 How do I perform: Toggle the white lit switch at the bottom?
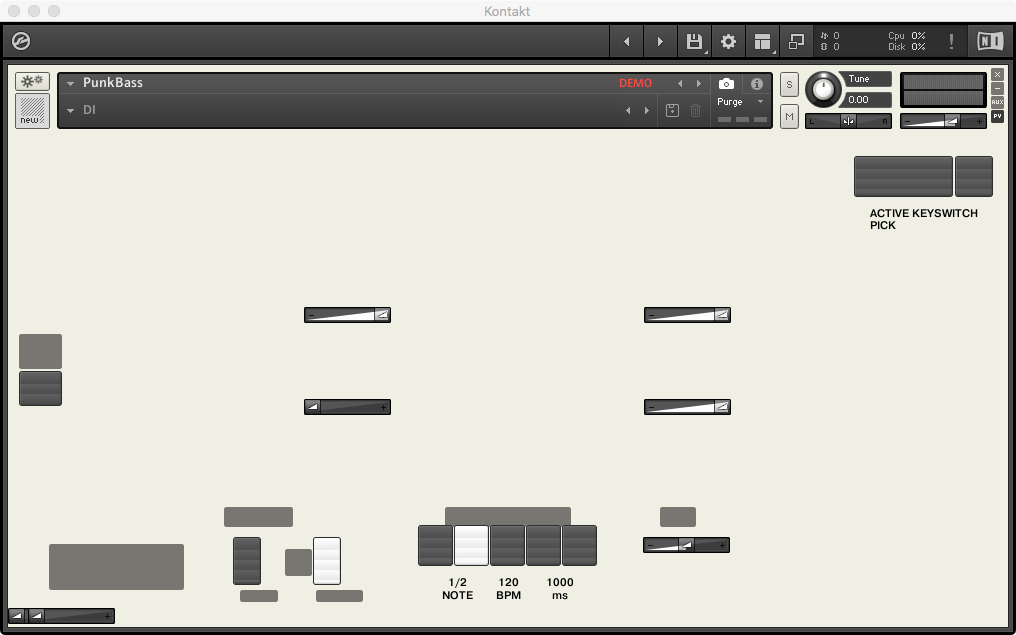point(327,561)
